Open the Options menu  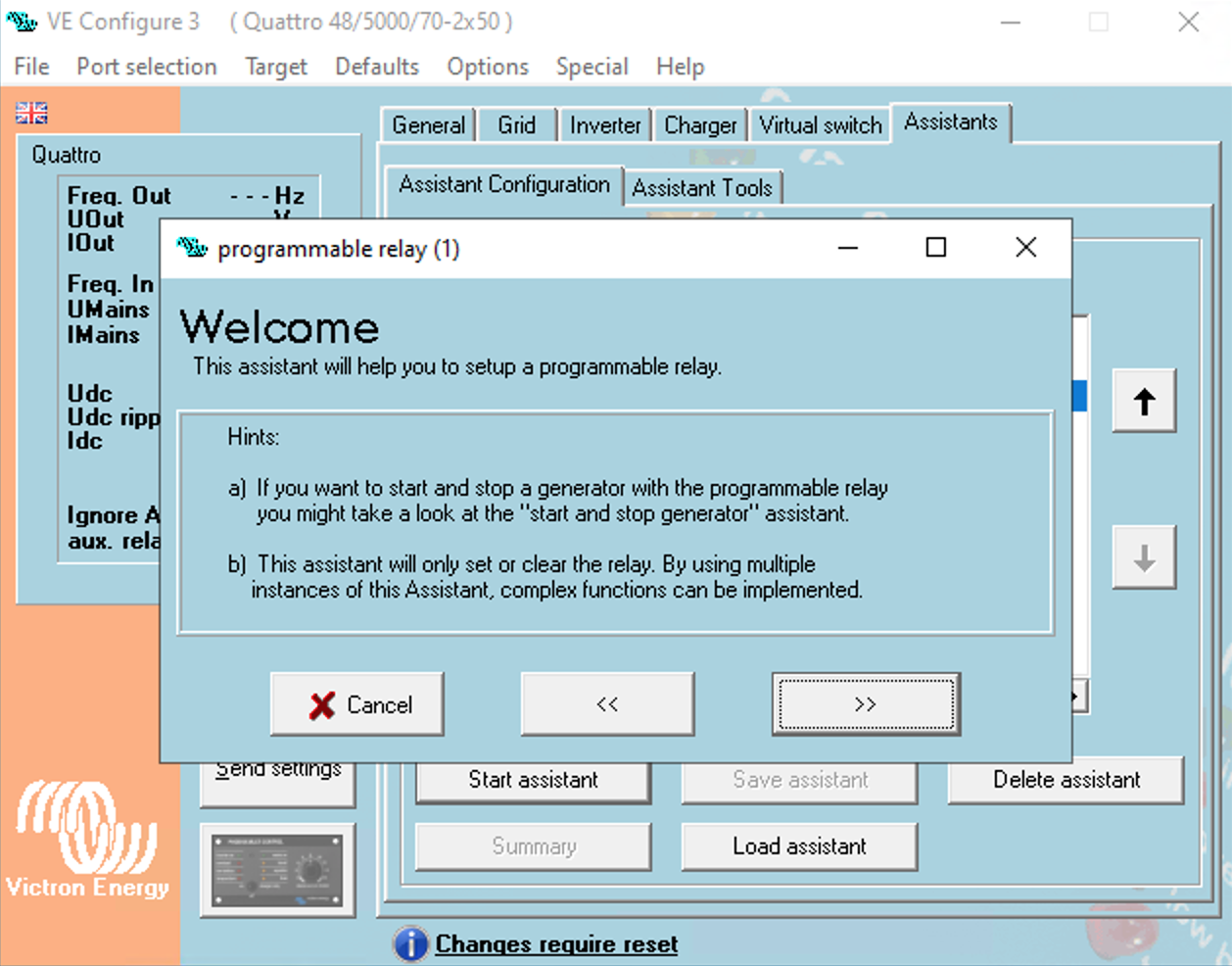[x=488, y=67]
